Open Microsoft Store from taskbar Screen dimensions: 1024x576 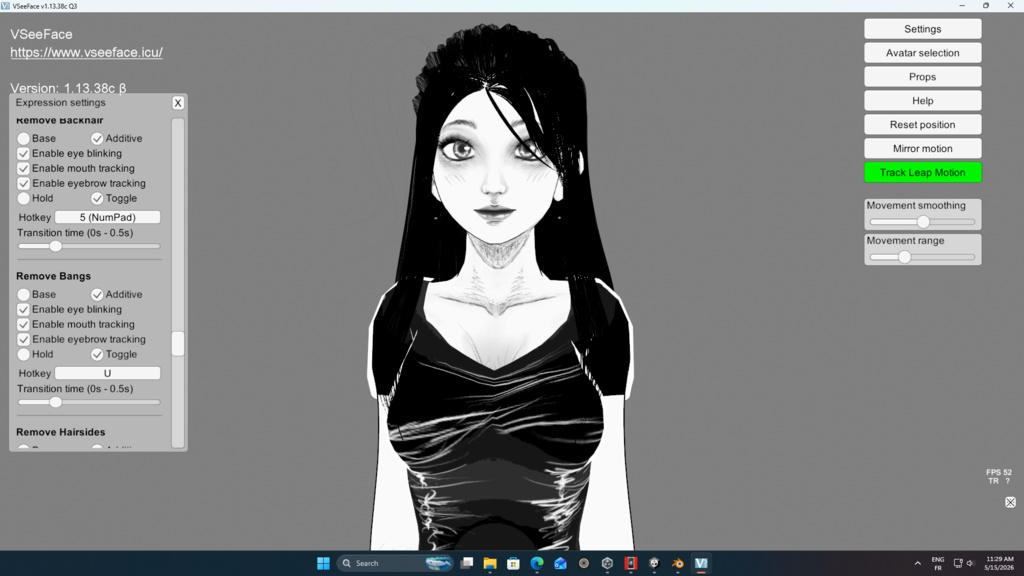[513, 563]
